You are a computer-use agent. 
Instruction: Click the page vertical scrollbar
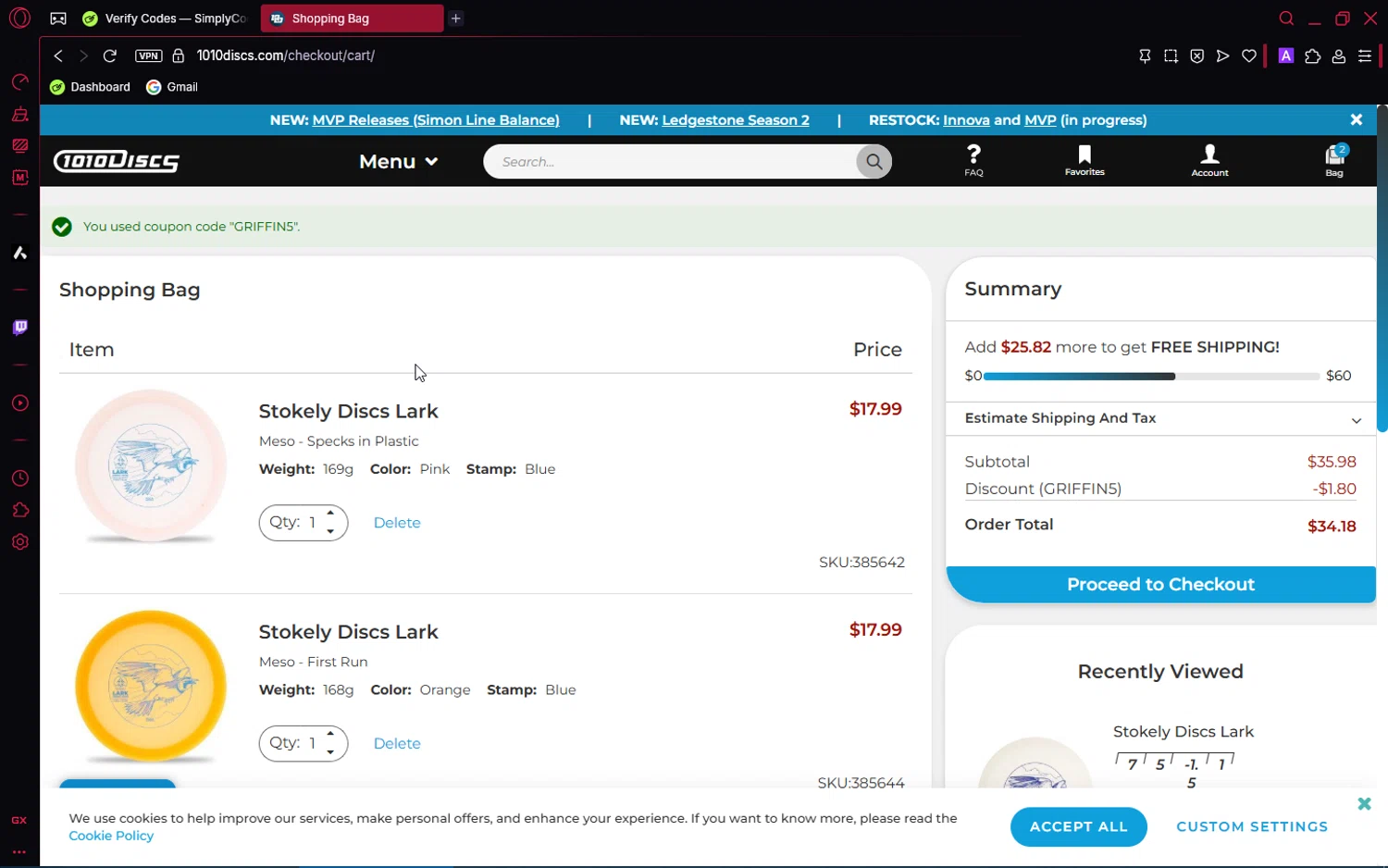[1382, 268]
